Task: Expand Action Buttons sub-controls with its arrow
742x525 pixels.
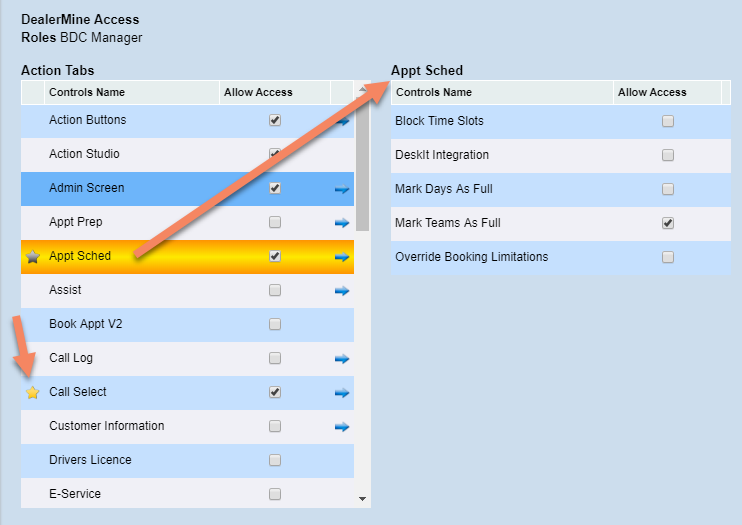Action: click(342, 121)
